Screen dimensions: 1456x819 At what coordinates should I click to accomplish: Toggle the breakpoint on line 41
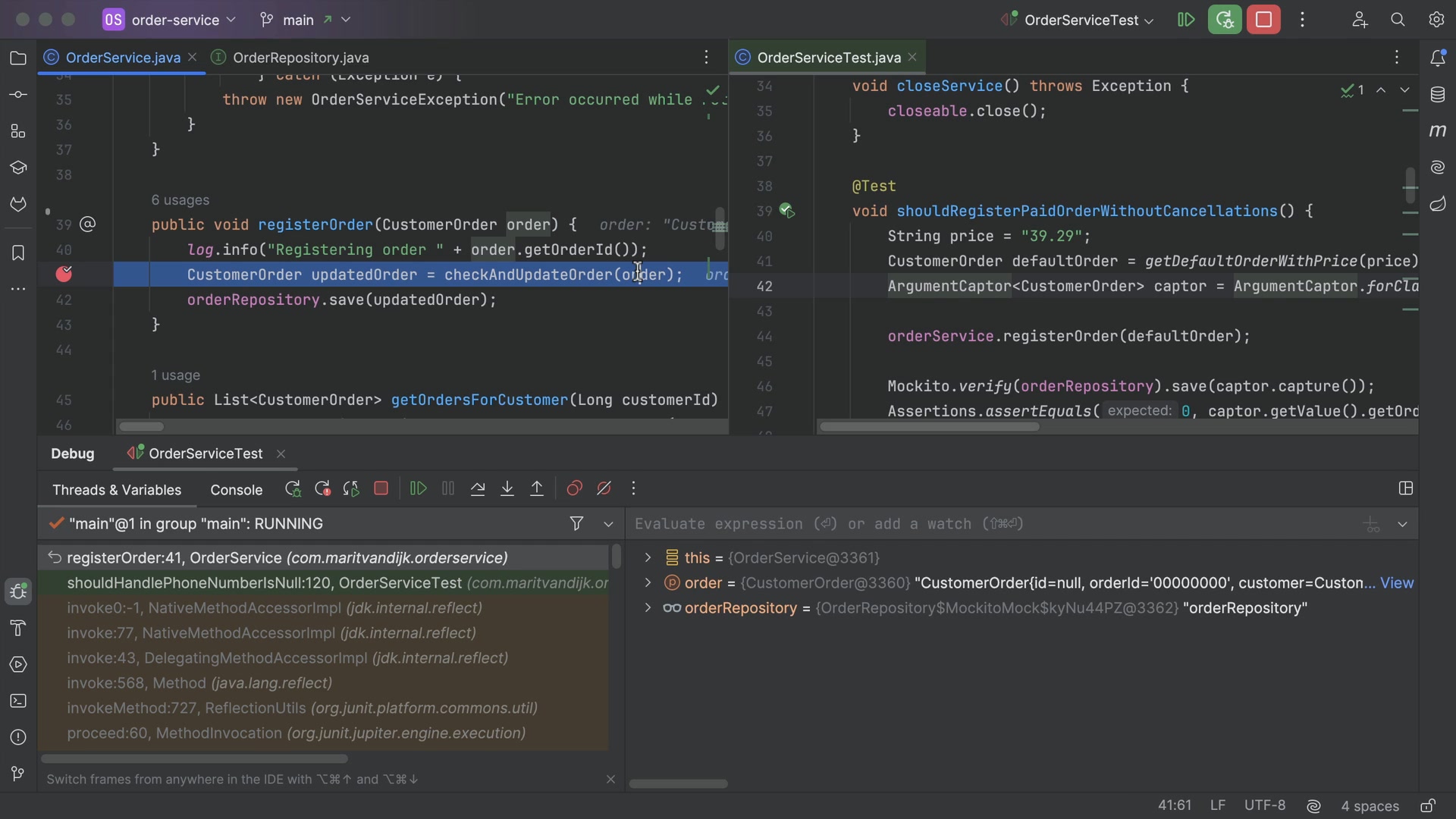click(x=64, y=275)
